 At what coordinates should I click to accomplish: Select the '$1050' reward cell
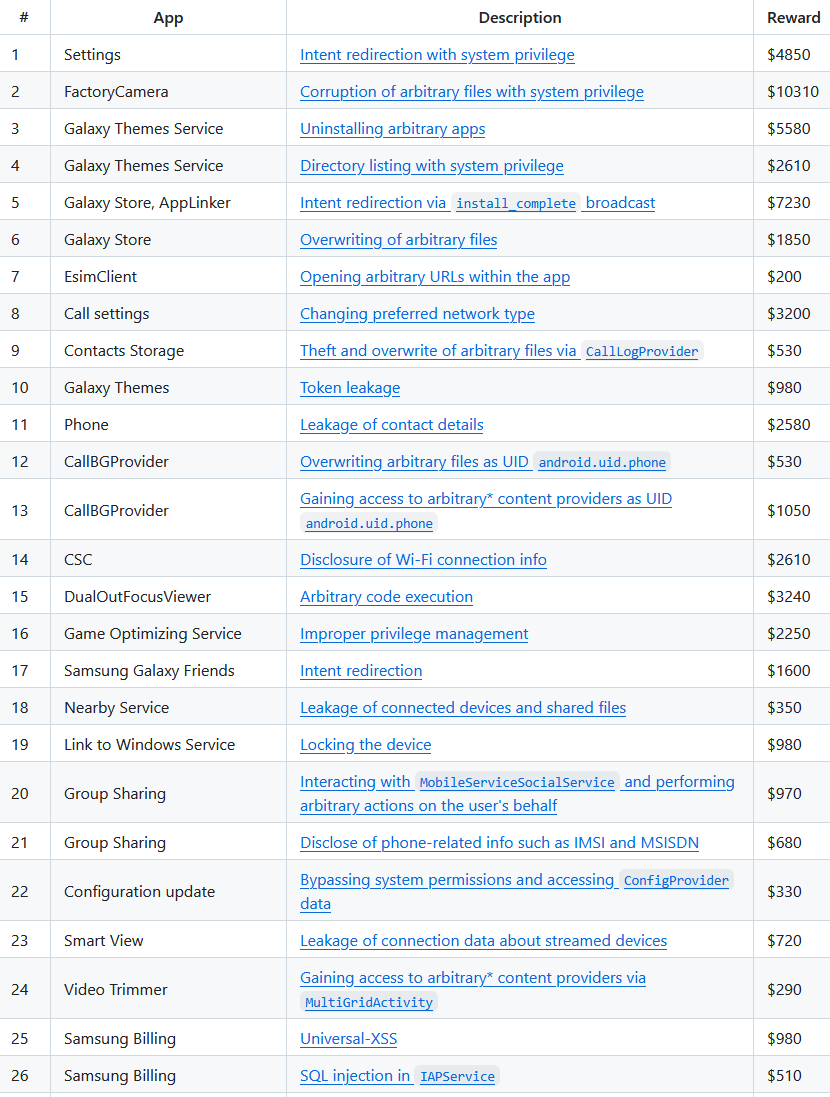[x=792, y=511]
